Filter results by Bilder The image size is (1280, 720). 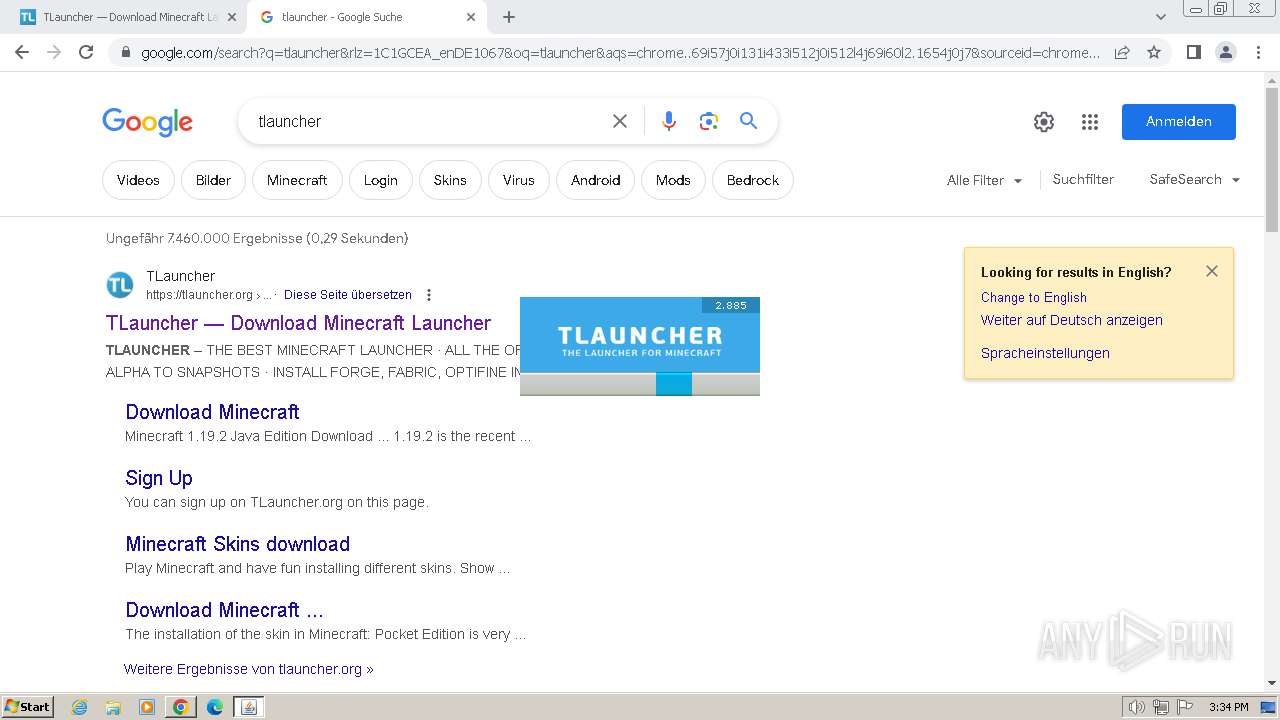tap(213, 180)
